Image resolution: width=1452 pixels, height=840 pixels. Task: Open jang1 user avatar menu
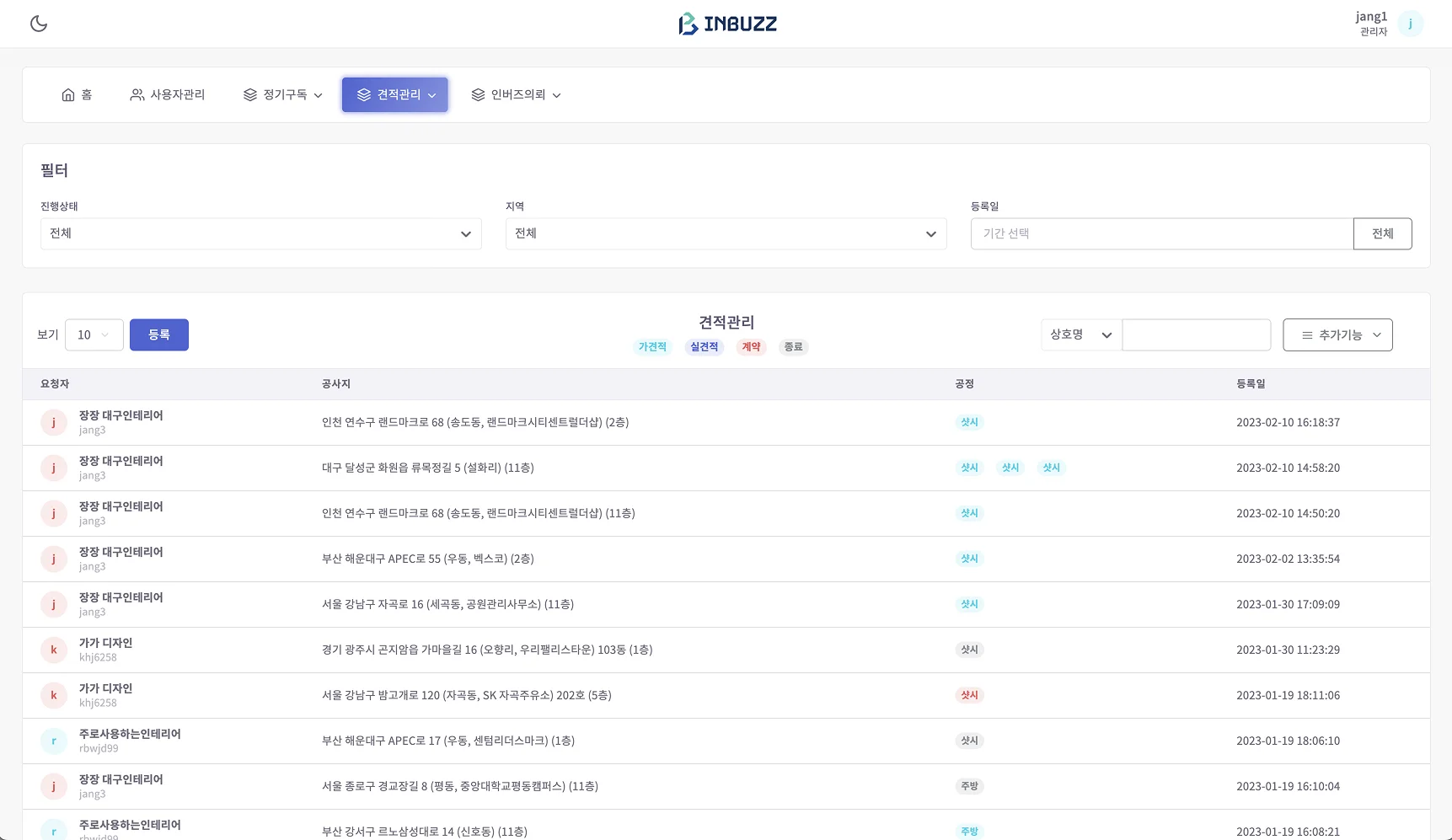(x=1410, y=24)
